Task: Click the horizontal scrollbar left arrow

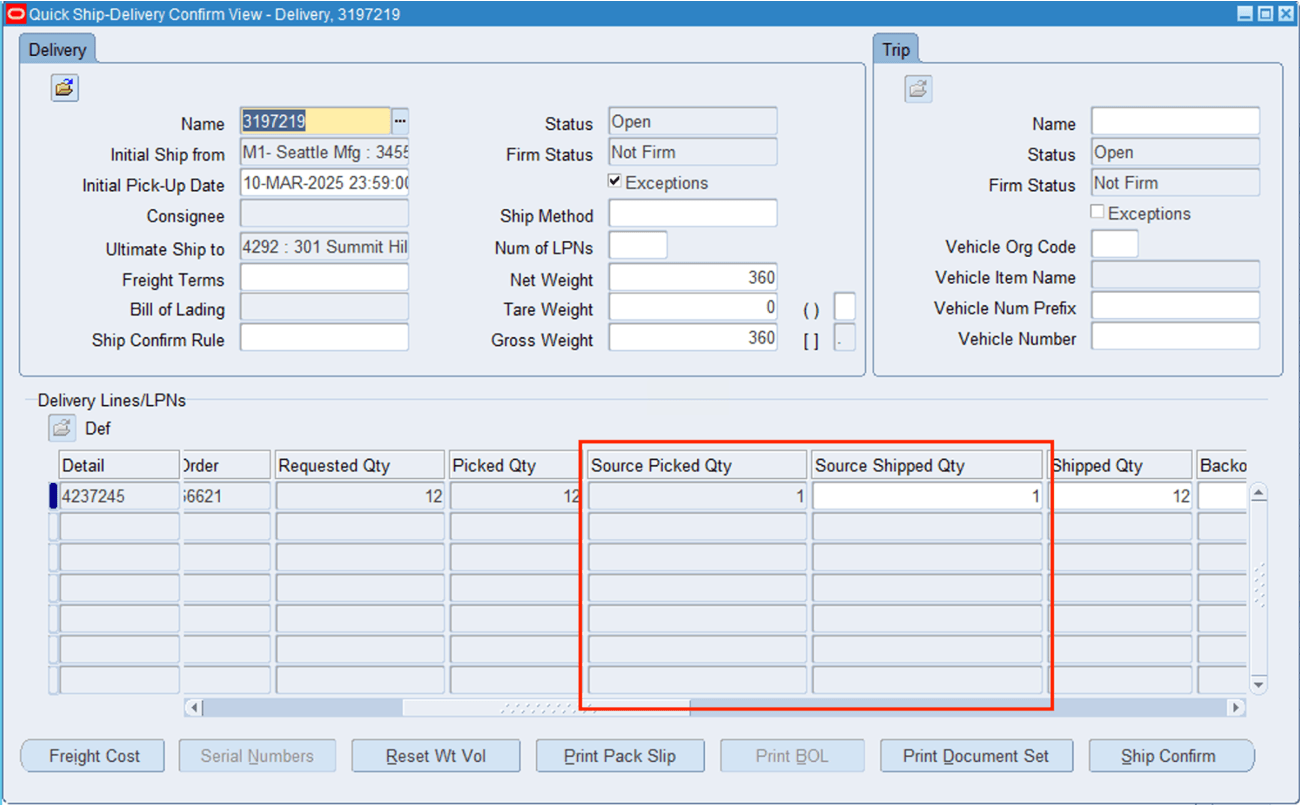Action: pos(194,707)
